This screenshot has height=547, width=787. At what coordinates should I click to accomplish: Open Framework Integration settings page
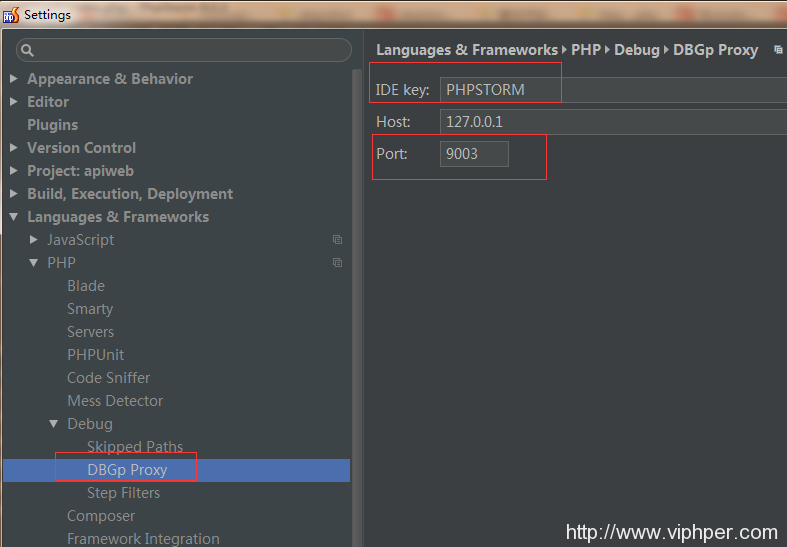point(143,539)
